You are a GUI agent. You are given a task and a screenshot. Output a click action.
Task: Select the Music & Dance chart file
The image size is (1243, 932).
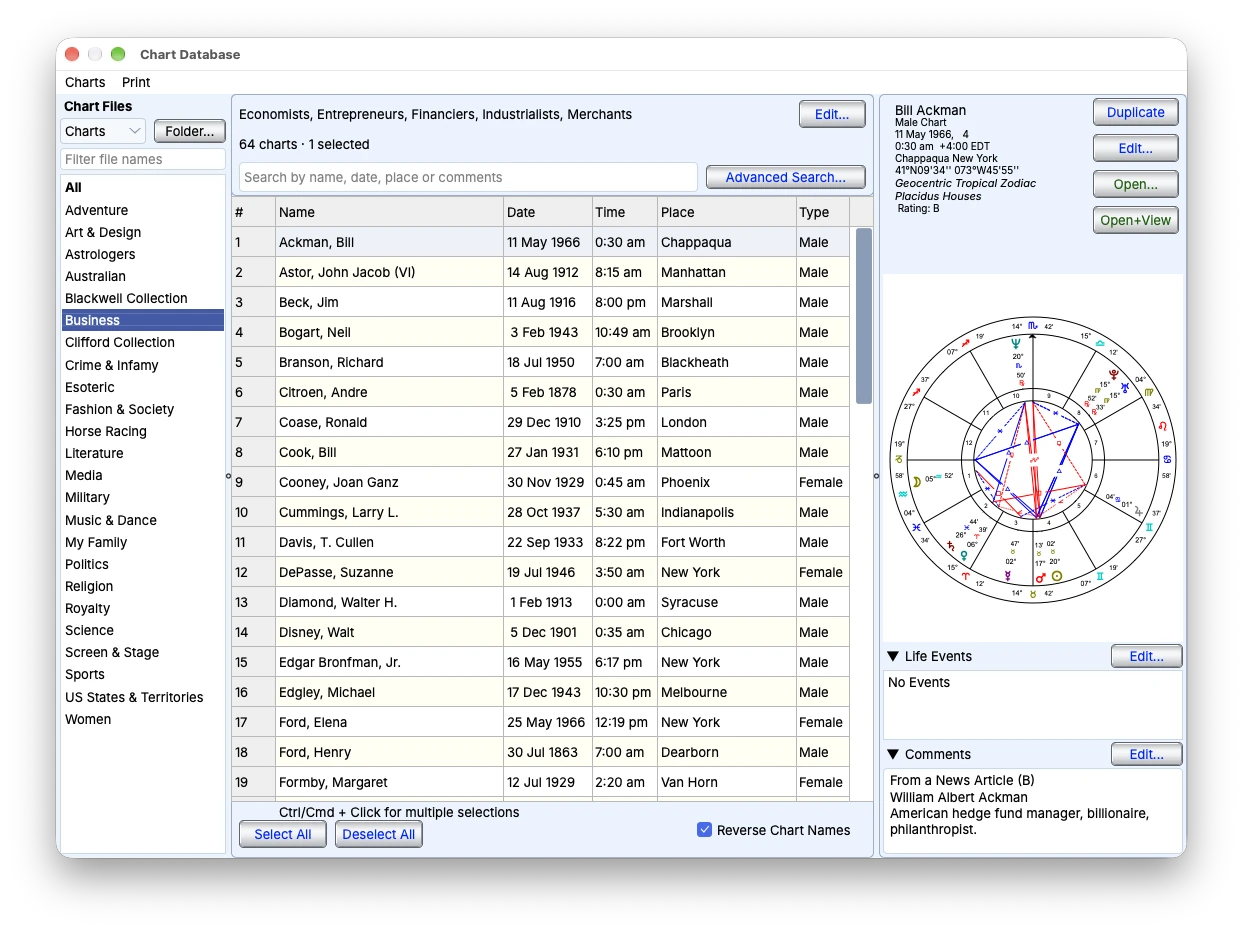(x=143, y=520)
